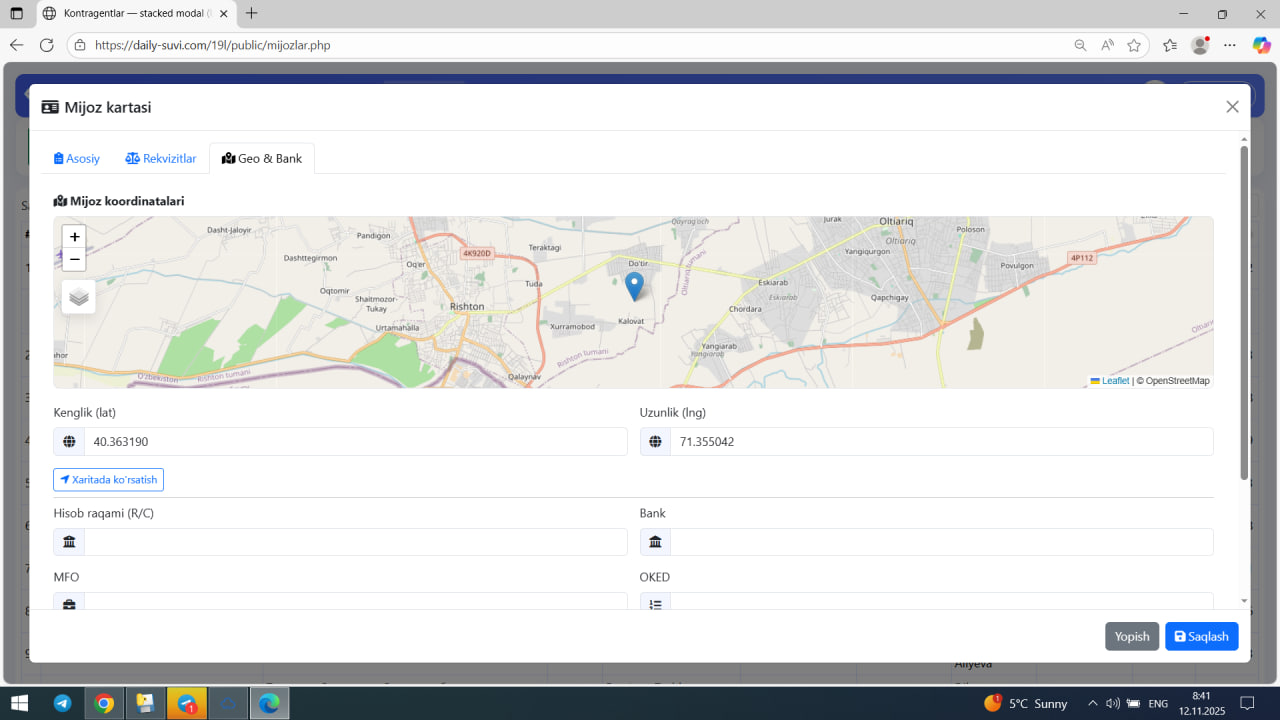This screenshot has height=720, width=1280.
Task: Select the Geo & Bank tab
Action: tap(262, 159)
